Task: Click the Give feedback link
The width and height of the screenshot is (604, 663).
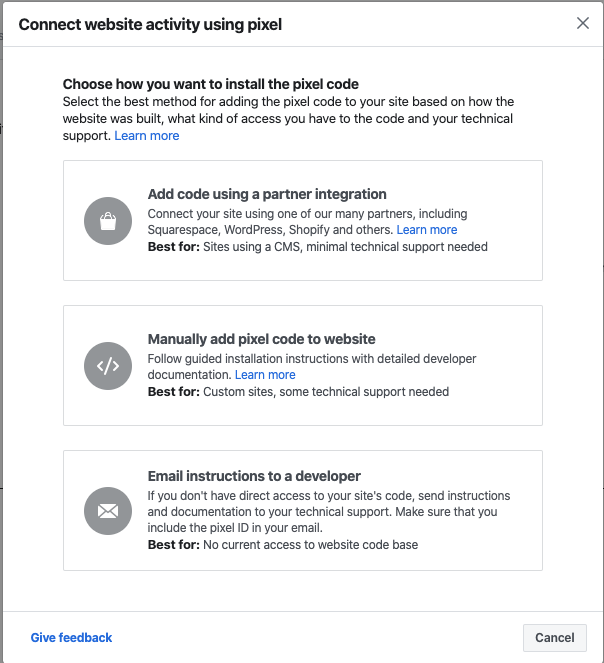Action: [71, 638]
